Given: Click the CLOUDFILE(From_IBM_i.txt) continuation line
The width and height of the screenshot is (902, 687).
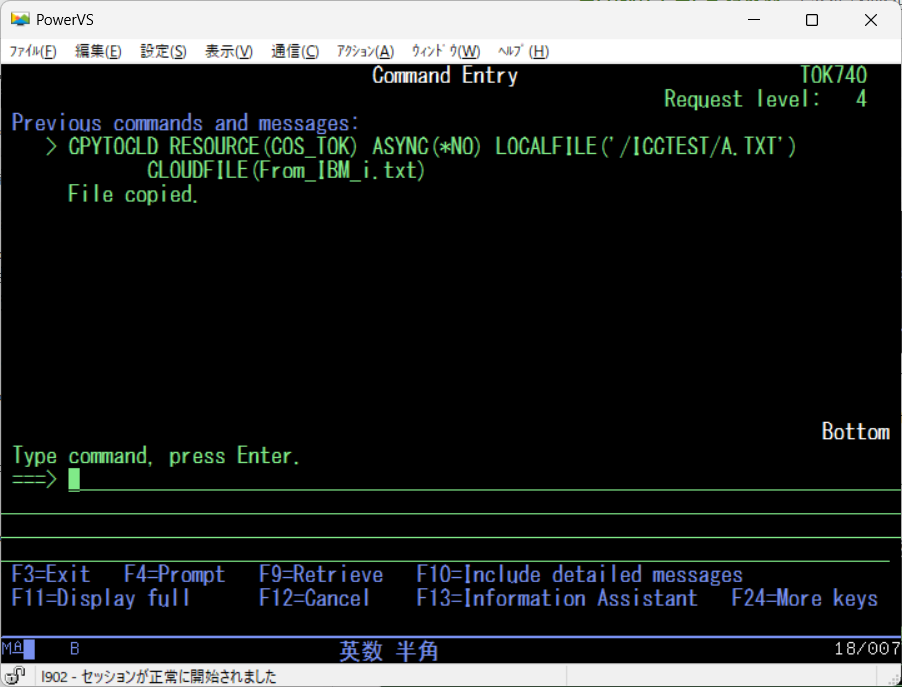Looking at the screenshot, I should 286,170.
